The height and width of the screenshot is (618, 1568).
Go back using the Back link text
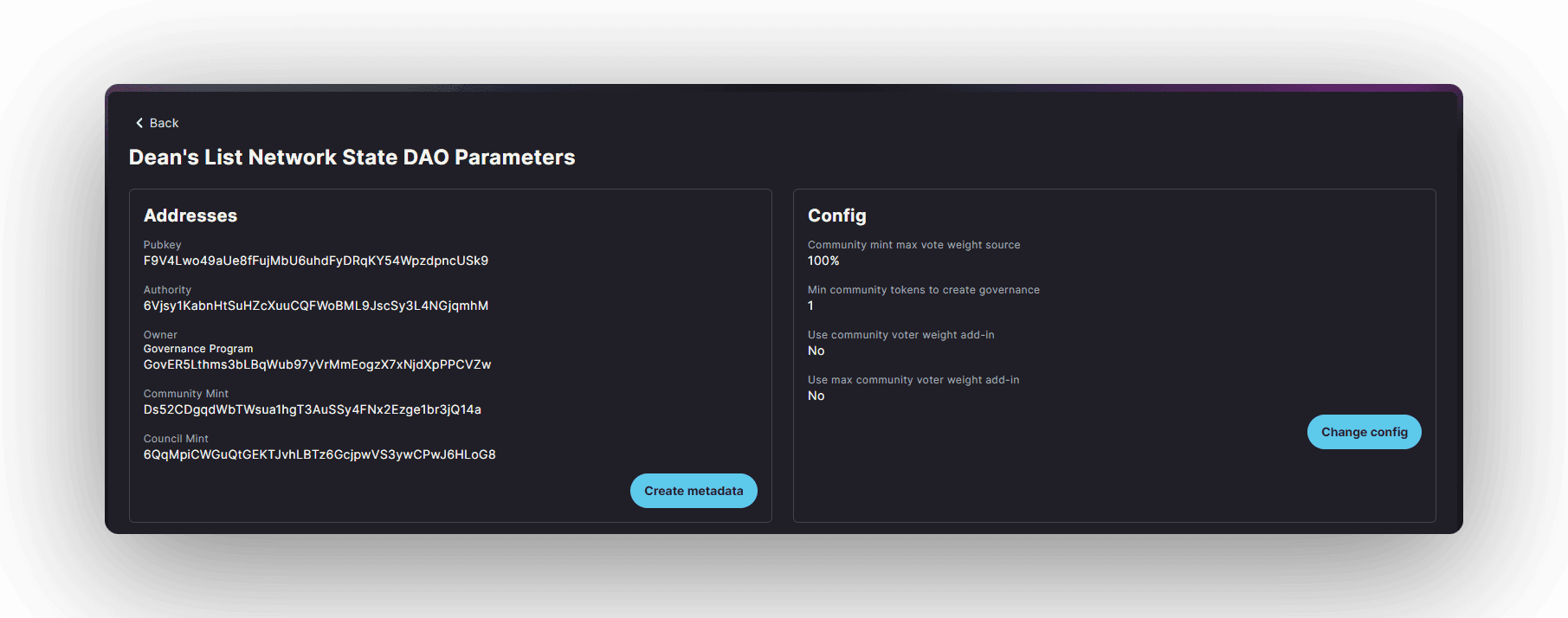pyautogui.click(x=164, y=123)
